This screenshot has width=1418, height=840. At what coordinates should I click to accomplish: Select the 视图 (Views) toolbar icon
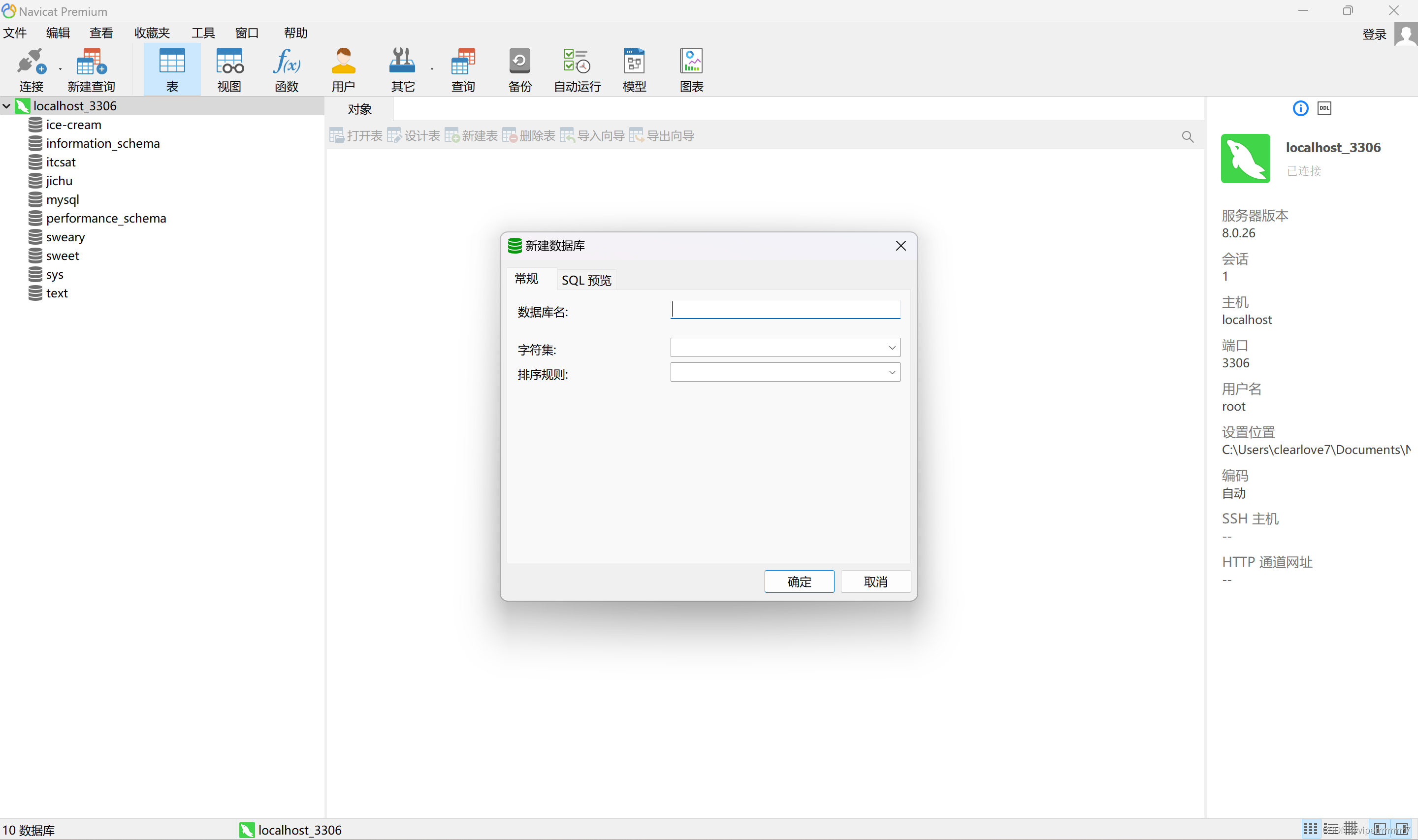coord(228,68)
